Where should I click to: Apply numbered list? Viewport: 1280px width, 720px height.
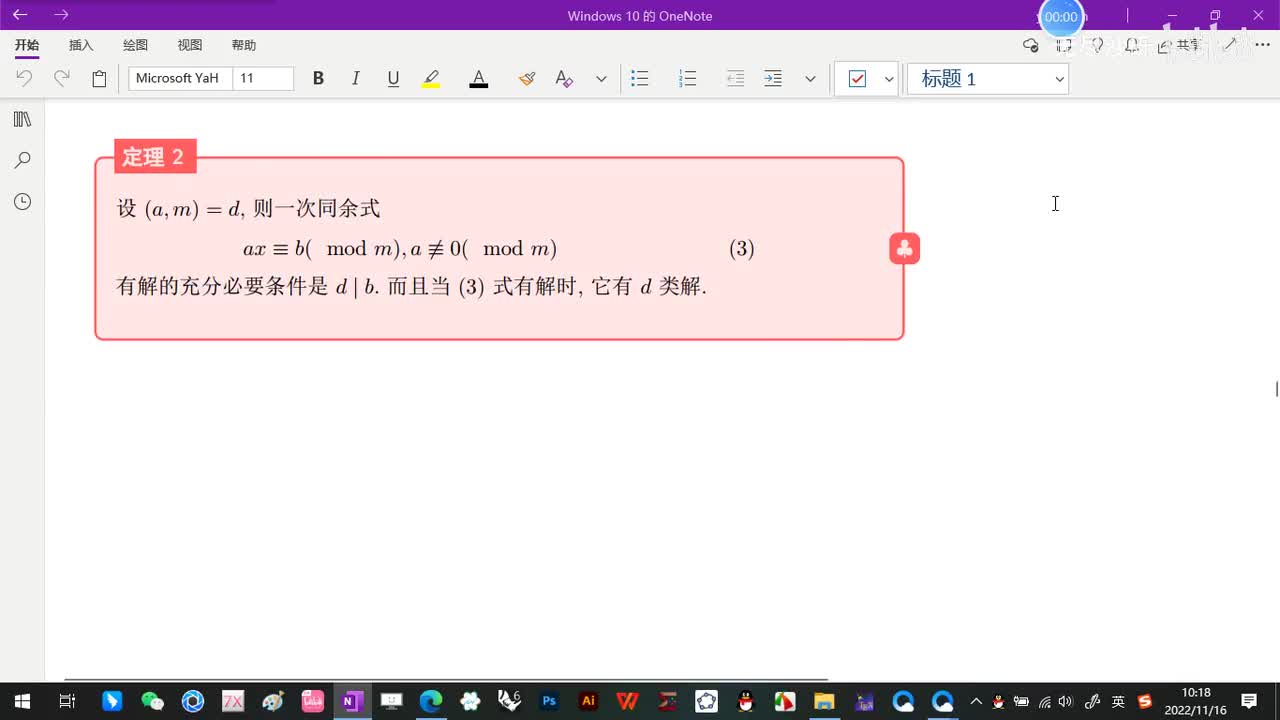pos(687,78)
